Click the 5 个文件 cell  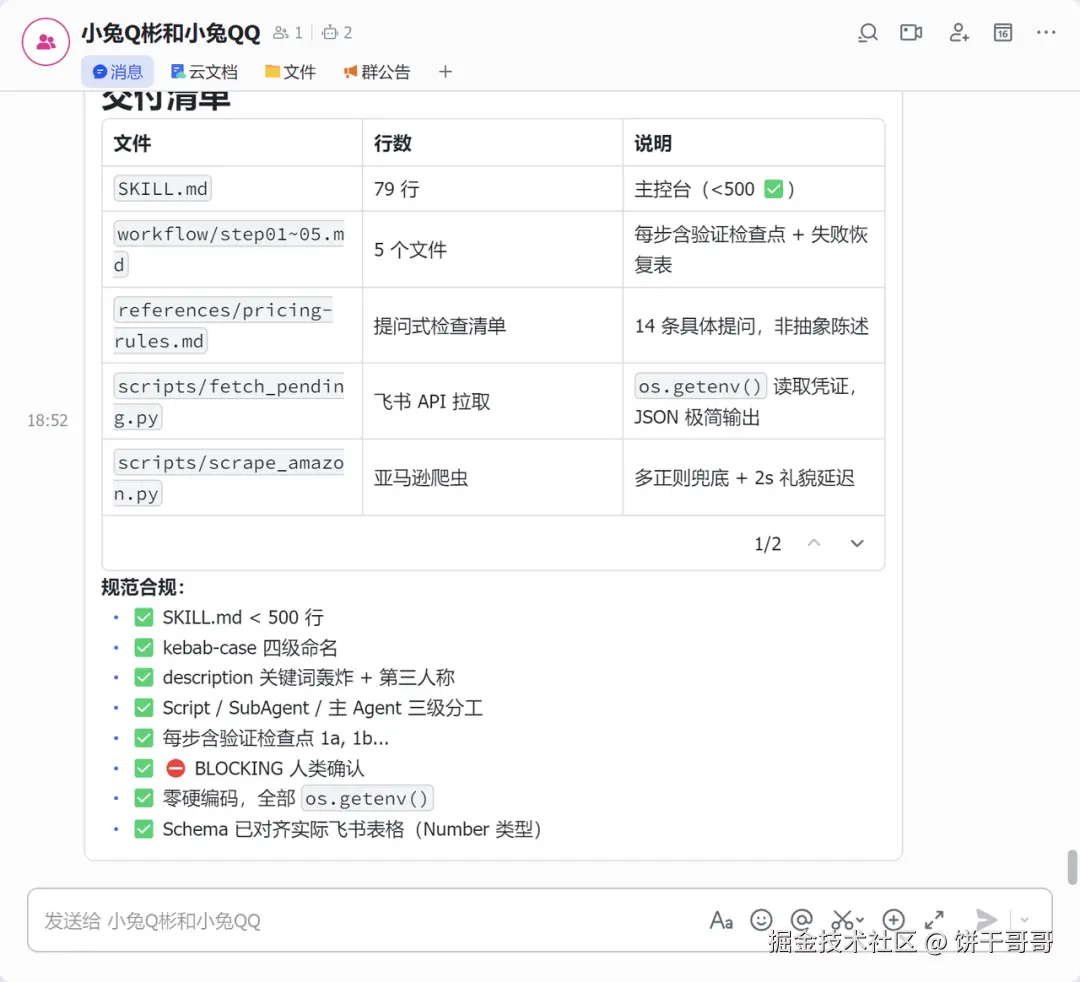492,249
